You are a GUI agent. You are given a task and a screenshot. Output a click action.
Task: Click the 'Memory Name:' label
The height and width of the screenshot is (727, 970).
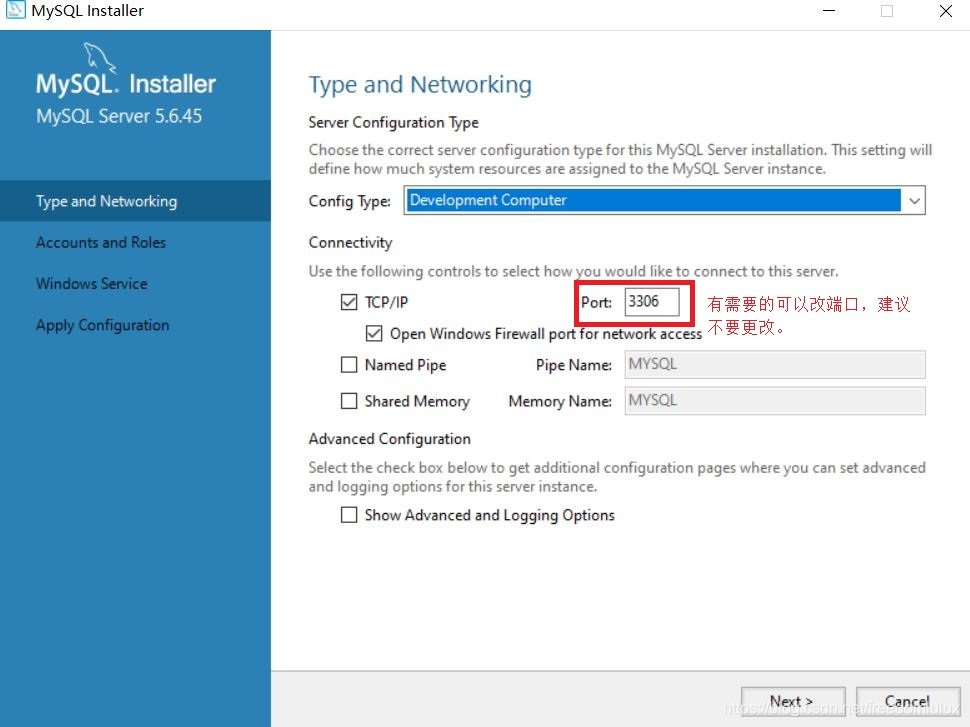560,402
